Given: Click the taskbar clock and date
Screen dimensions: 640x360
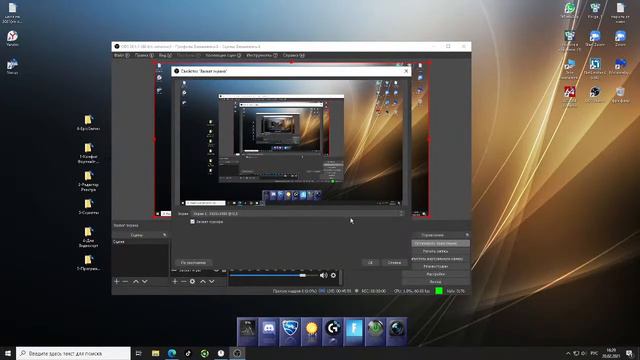Looking at the screenshot, I should 611,353.
